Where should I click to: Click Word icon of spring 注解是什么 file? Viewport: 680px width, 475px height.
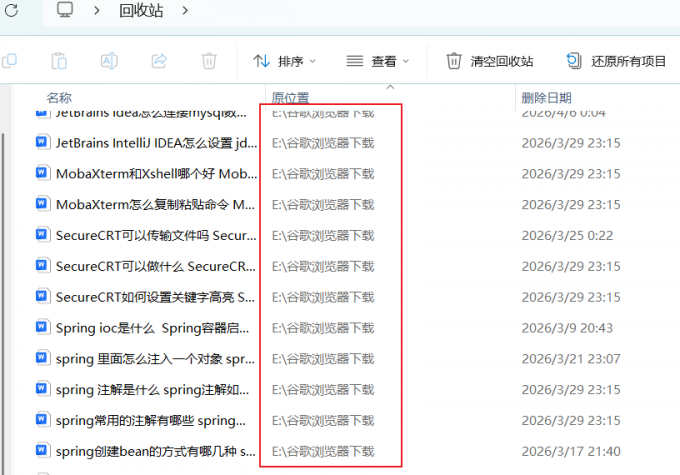pos(42,389)
